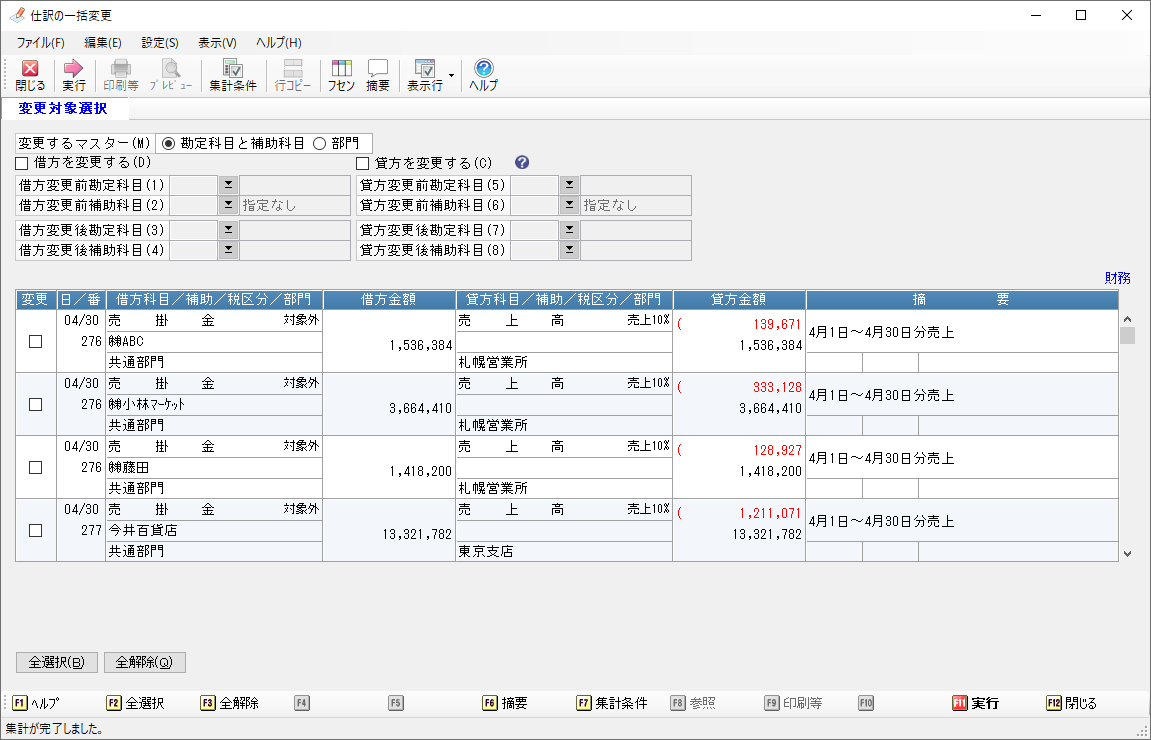Click the 行コピー toolbar icon
The height and width of the screenshot is (740, 1151).
pos(293,75)
